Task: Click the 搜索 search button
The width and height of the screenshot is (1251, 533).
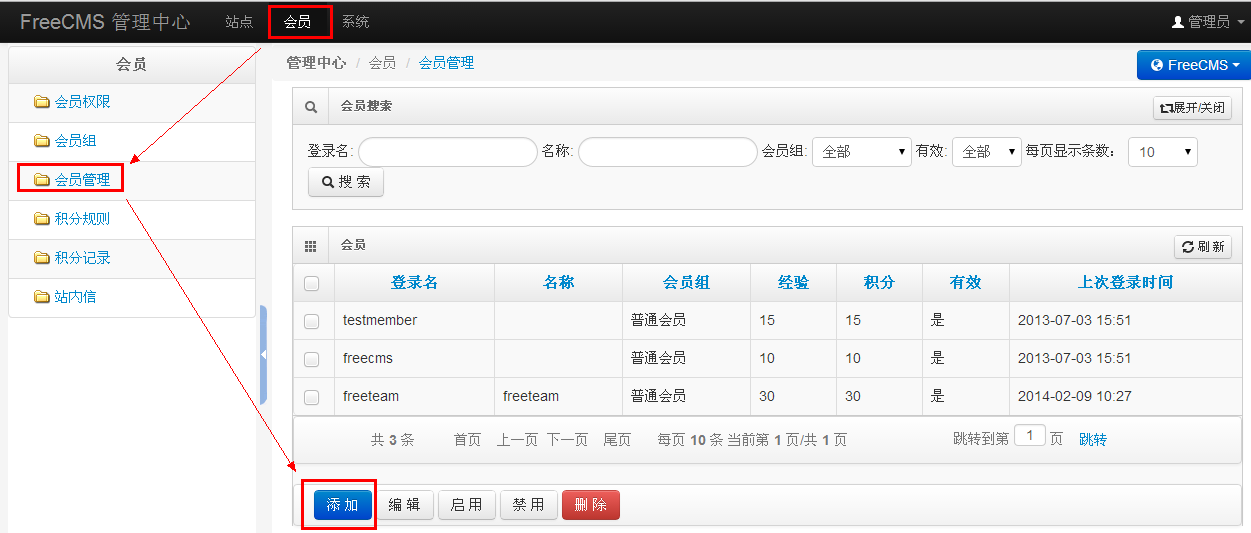Action: (x=345, y=182)
